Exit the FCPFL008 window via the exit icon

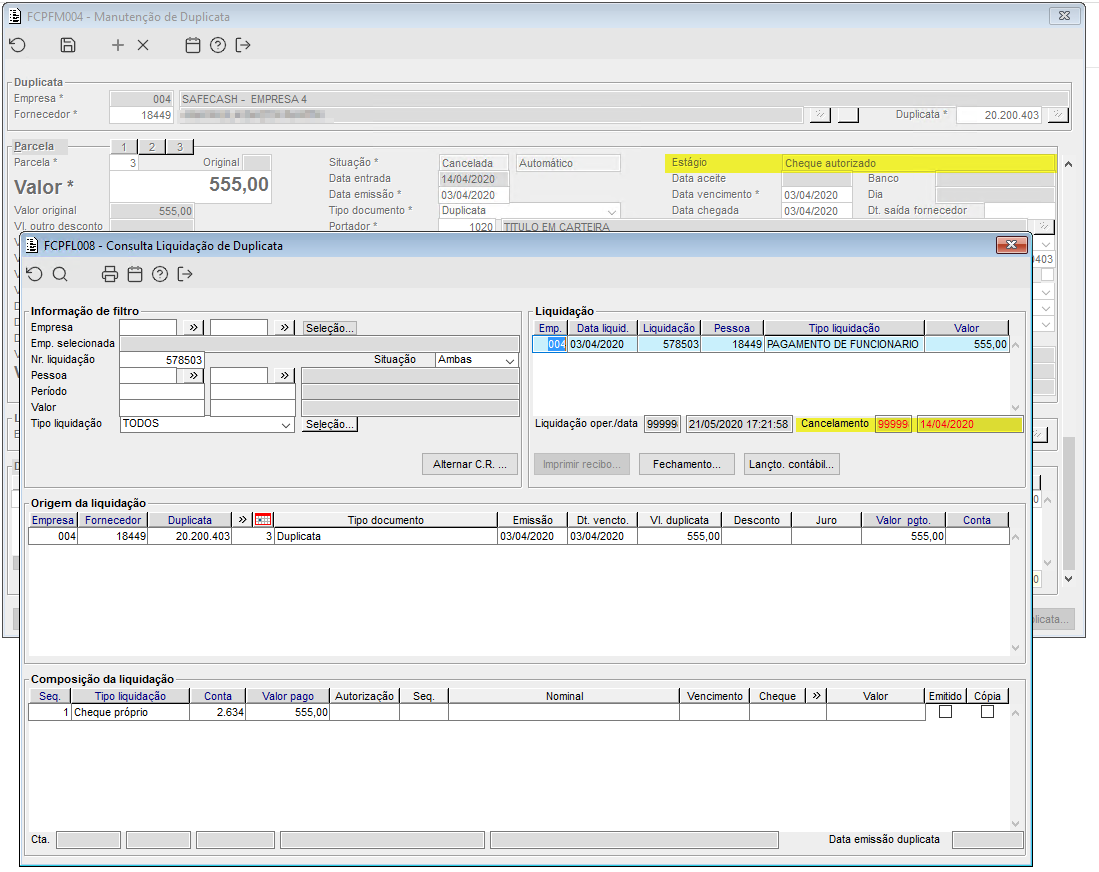pos(185,274)
